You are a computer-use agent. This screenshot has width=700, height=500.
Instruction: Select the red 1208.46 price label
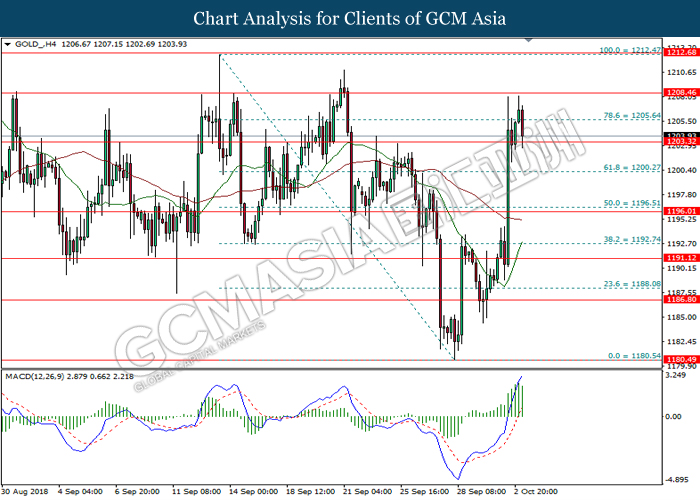[681, 93]
